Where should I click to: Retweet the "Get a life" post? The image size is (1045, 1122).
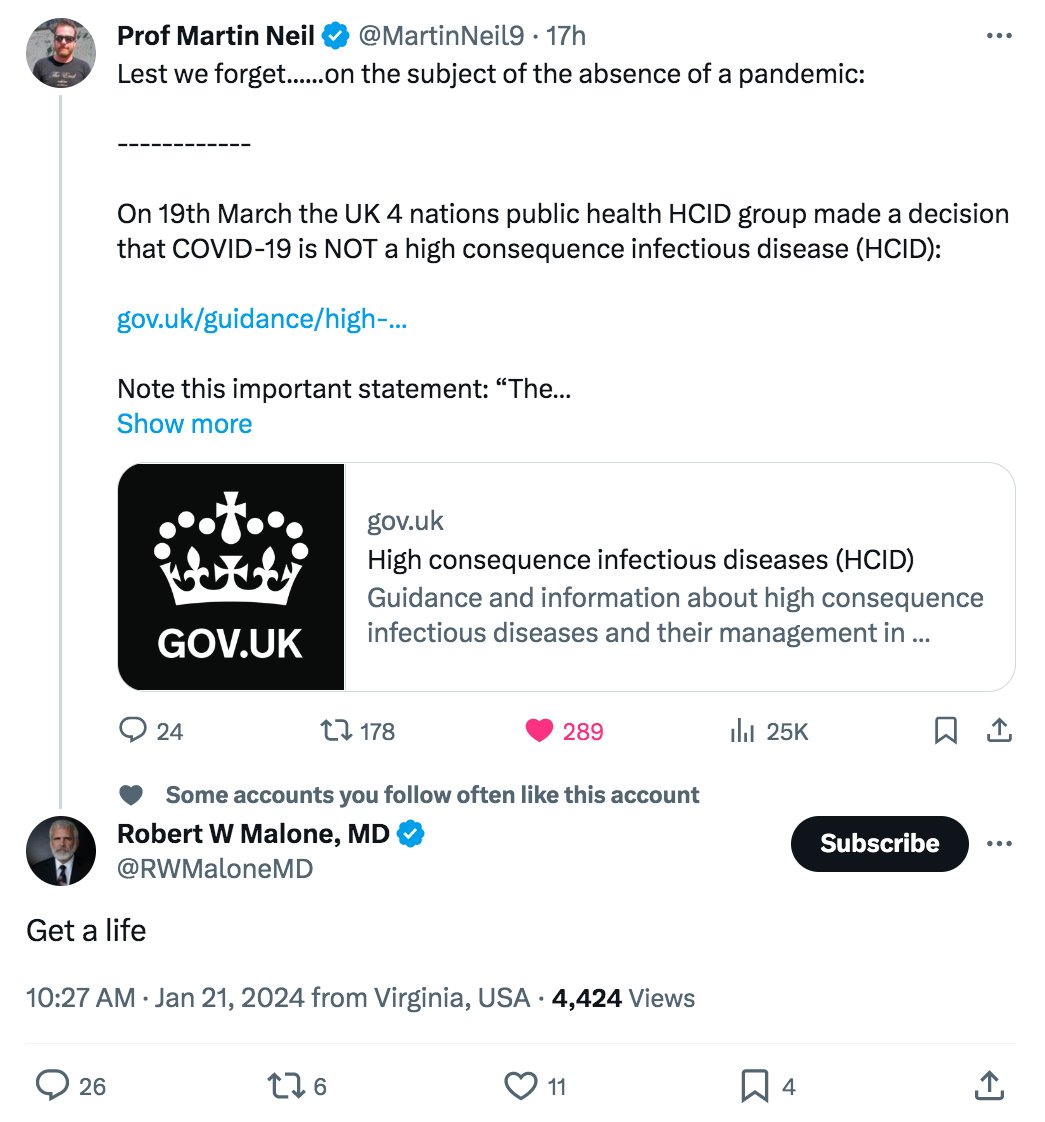click(296, 1086)
